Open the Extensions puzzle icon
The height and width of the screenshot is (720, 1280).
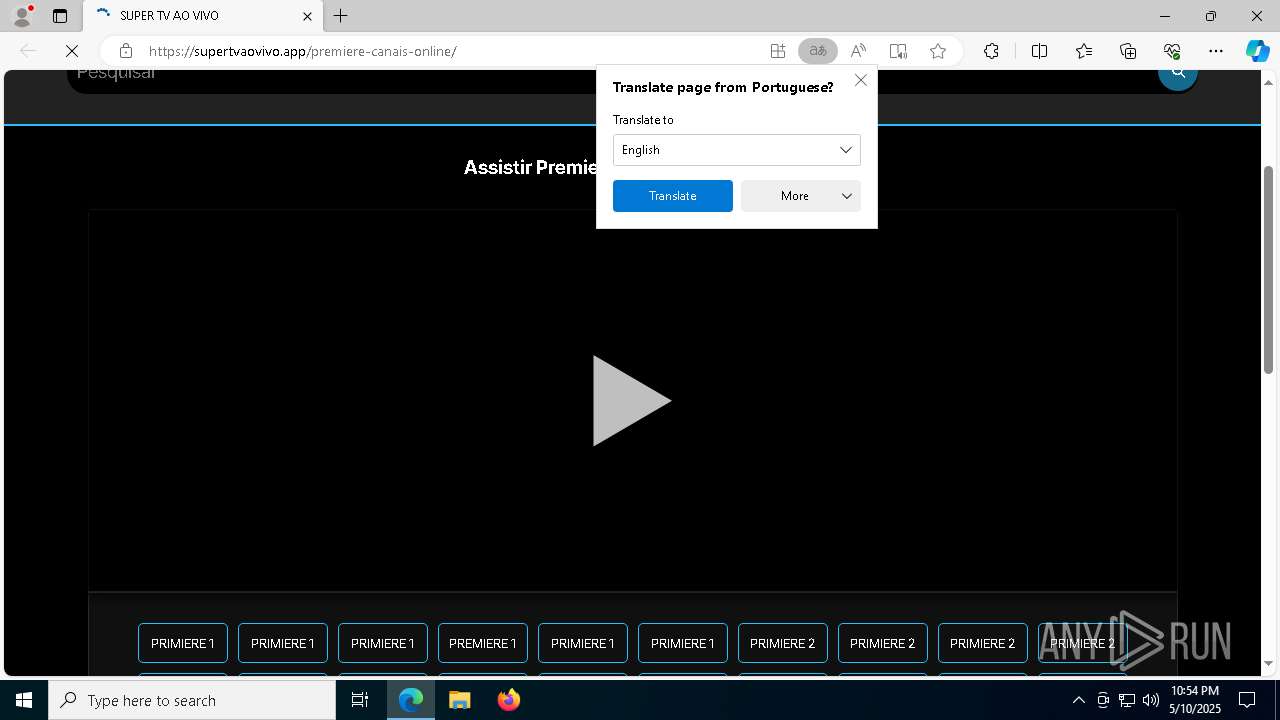[991, 51]
